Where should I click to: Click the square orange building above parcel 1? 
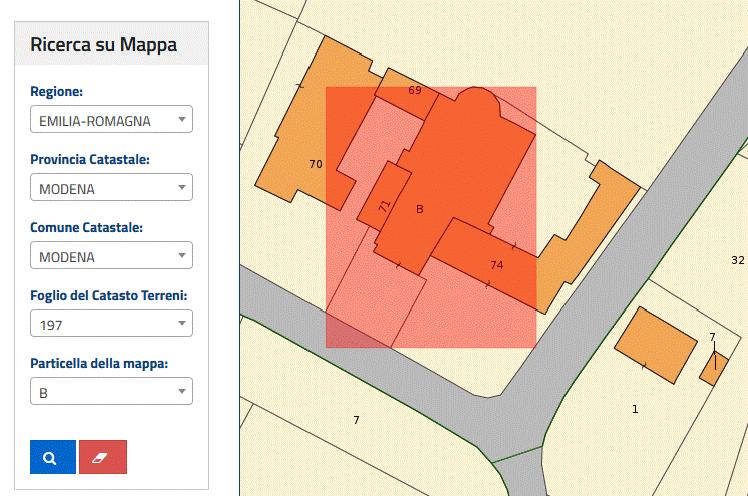click(655, 345)
